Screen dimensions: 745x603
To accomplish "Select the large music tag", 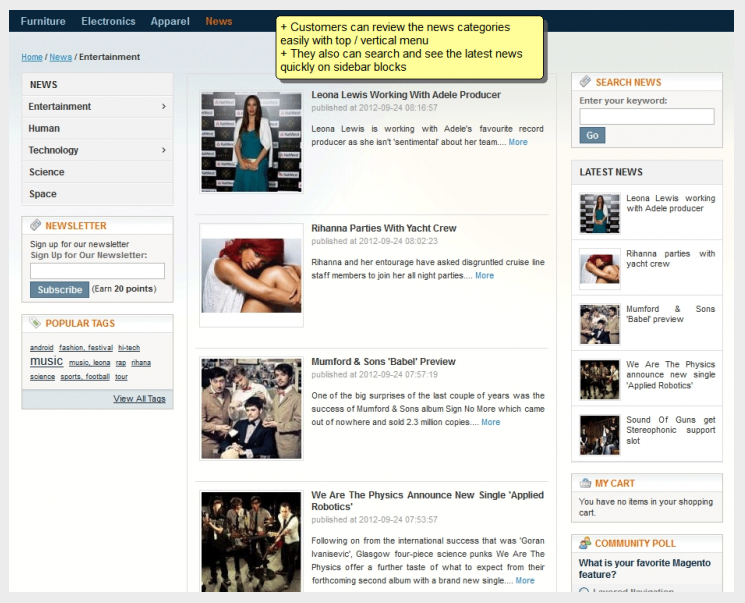I will pos(47,361).
